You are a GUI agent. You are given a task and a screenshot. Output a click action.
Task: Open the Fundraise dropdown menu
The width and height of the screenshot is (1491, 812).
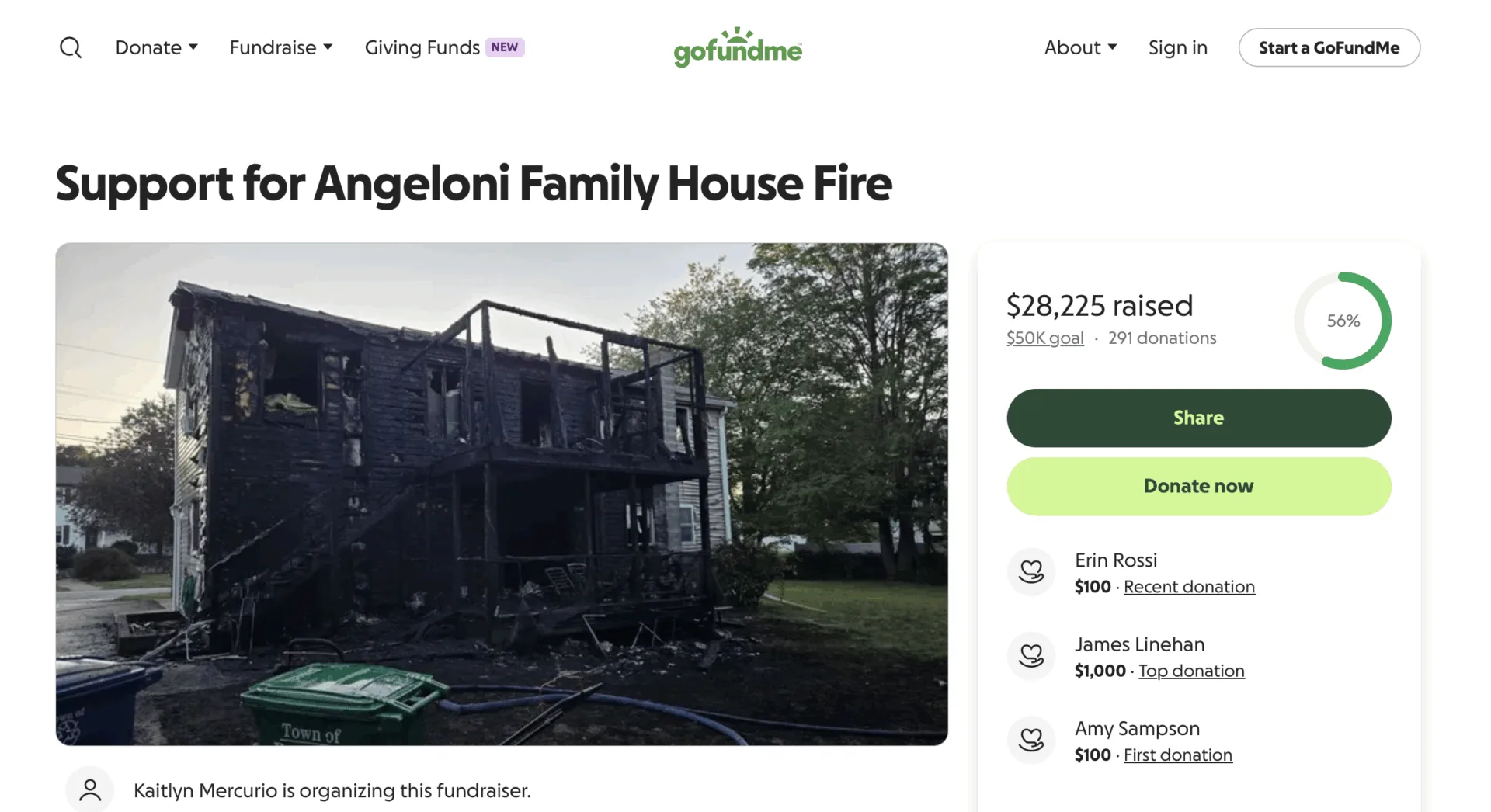tap(281, 47)
